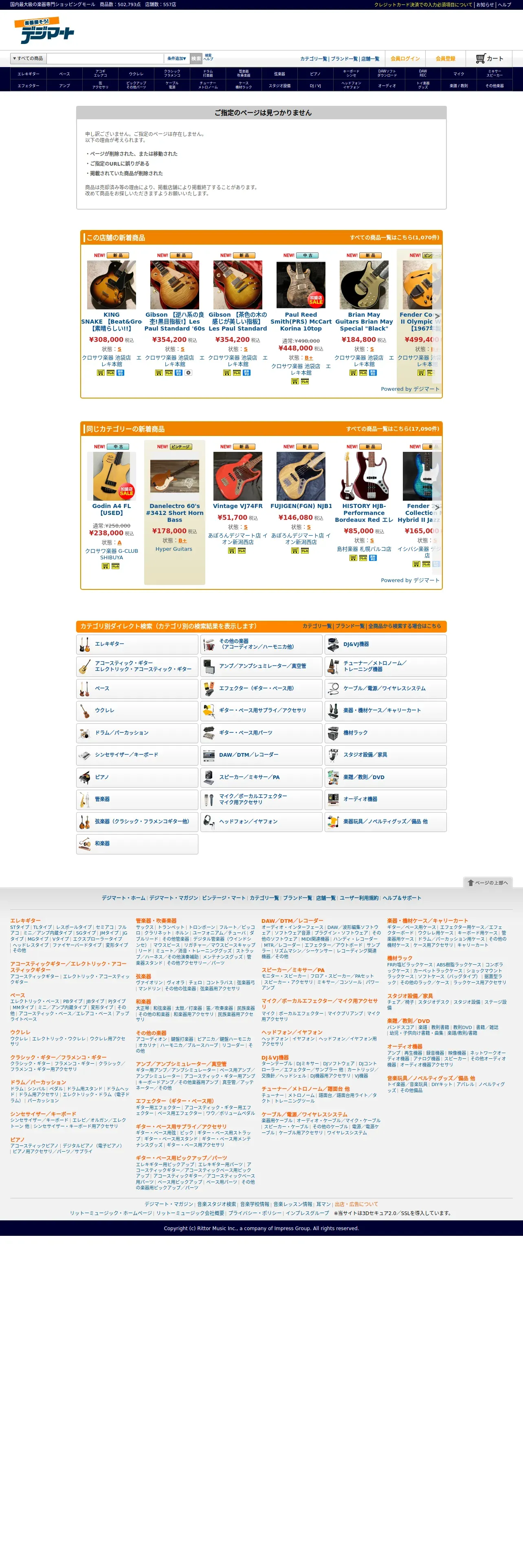Image resolution: width=523 pixels, height=1568 pixels.
Task: Open すべての商品一覧はこちら(17,090件) link
Action: click(x=393, y=429)
